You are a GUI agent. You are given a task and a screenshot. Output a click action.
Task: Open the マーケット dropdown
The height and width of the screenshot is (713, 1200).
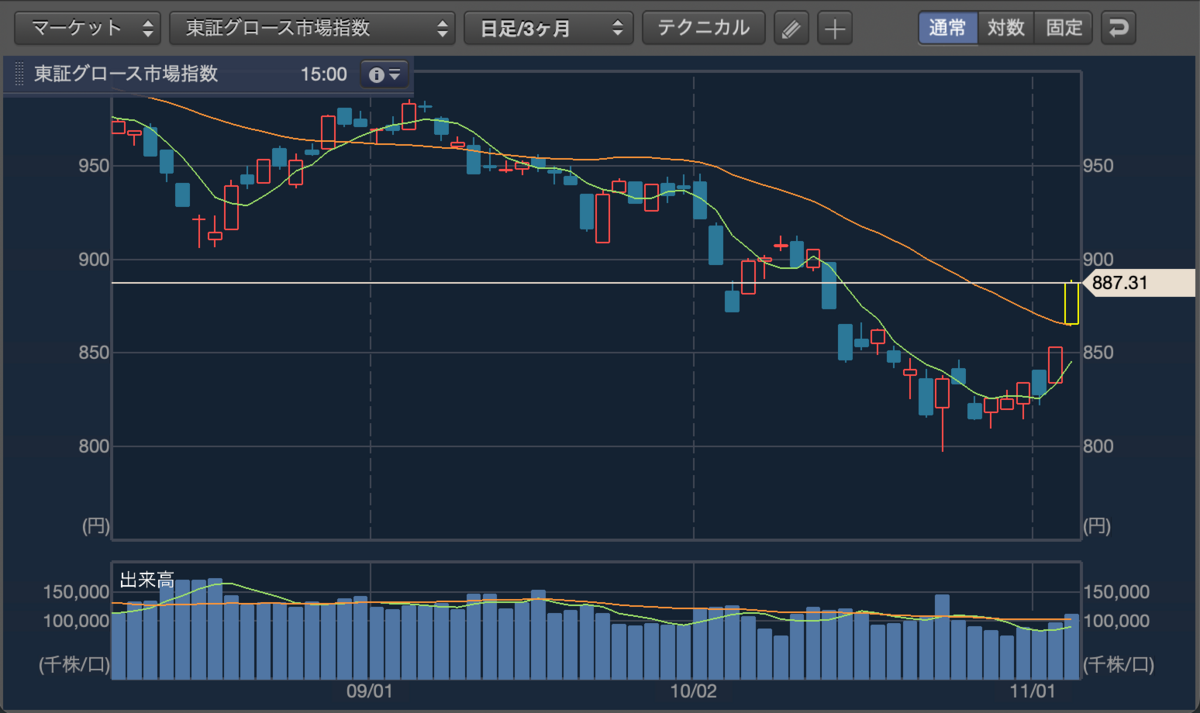coord(88,28)
